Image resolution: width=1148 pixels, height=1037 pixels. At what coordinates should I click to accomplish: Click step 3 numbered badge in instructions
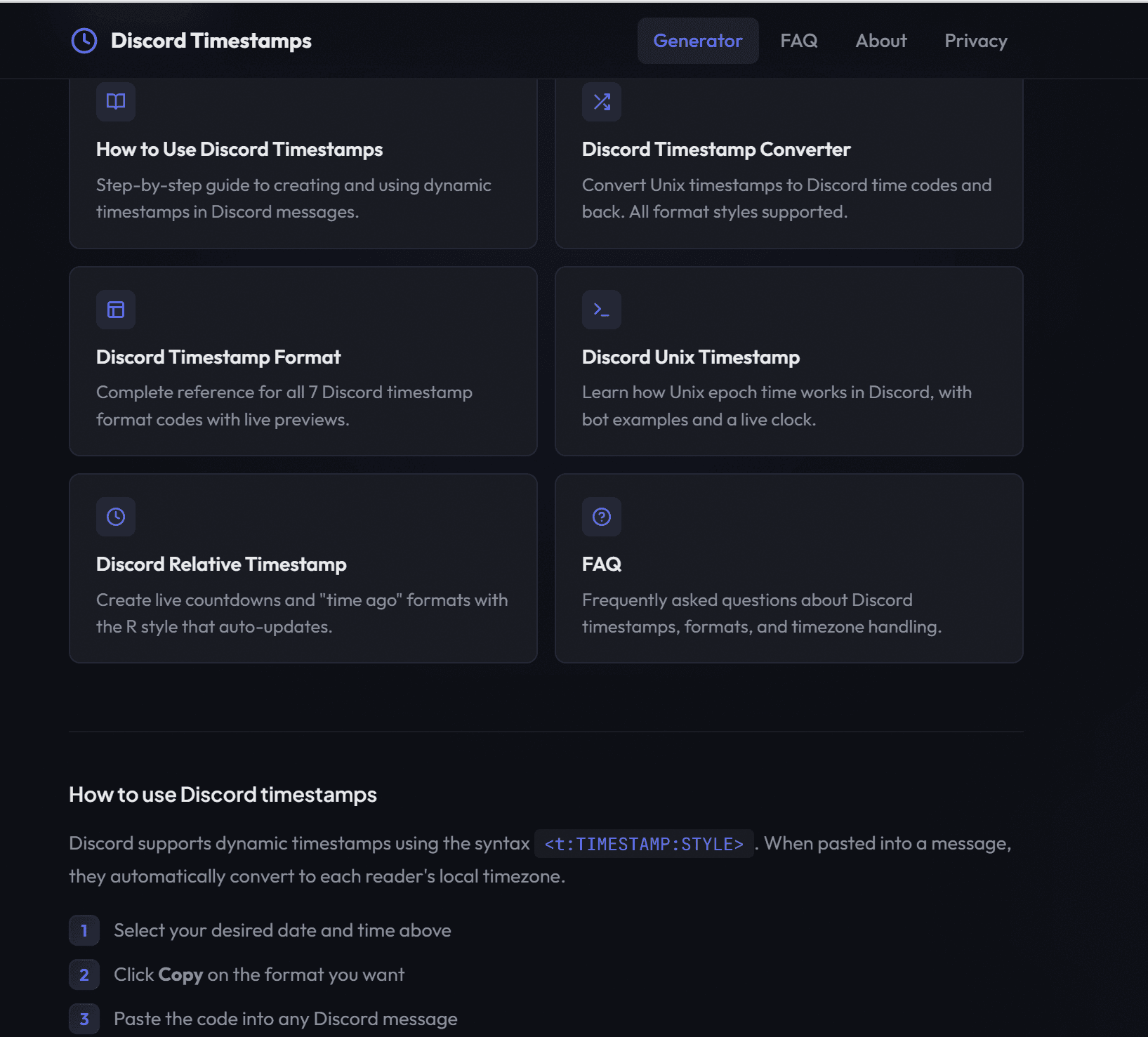pyautogui.click(x=84, y=1019)
